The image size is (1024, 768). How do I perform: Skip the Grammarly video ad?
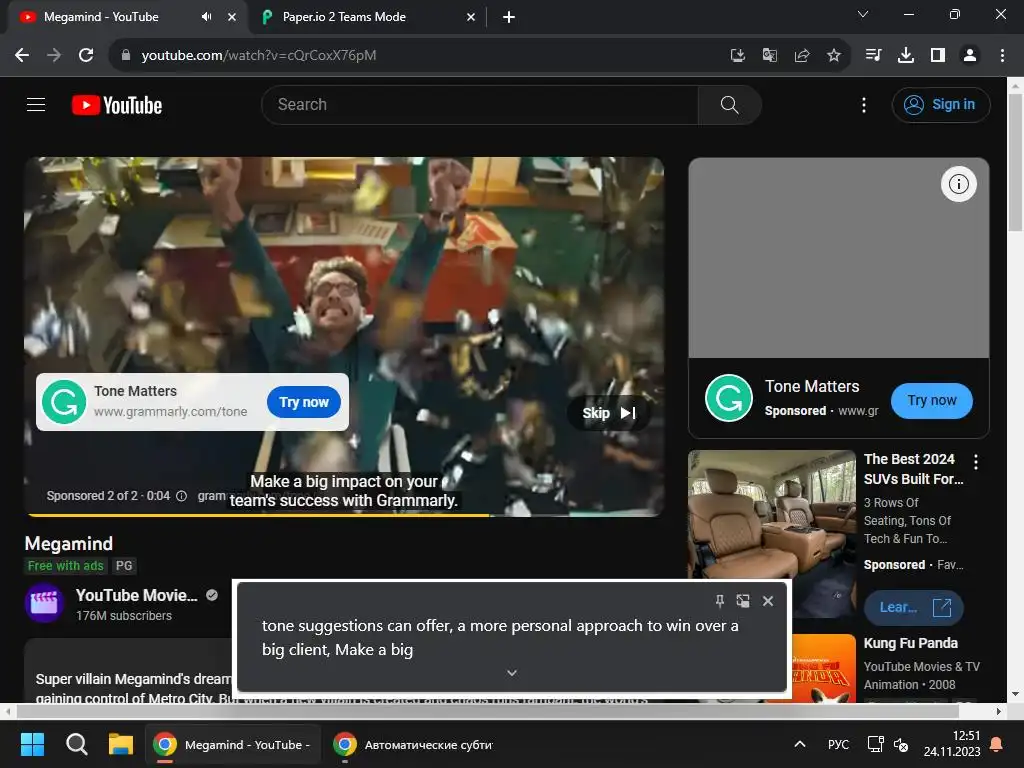click(609, 413)
